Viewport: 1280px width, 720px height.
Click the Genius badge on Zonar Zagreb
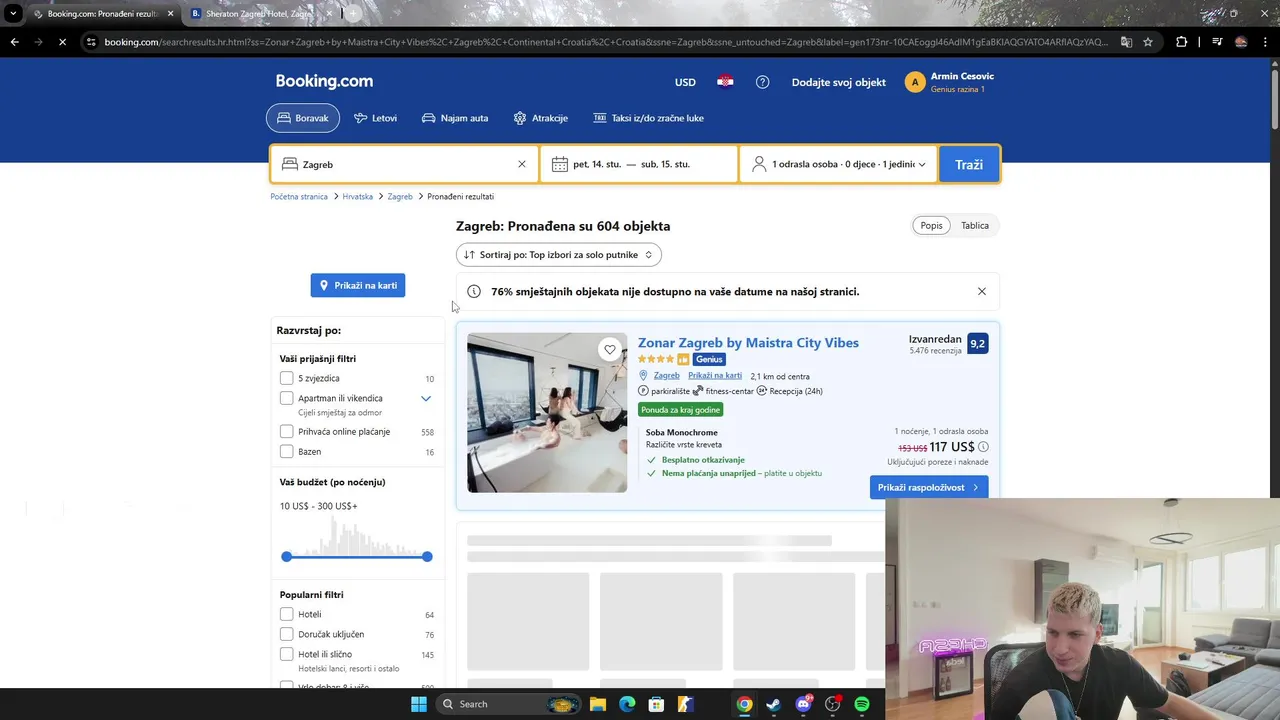click(709, 359)
